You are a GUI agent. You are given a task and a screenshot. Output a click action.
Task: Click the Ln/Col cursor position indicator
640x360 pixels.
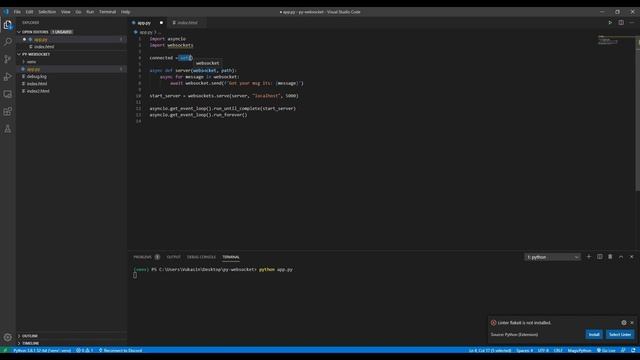click(490, 350)
